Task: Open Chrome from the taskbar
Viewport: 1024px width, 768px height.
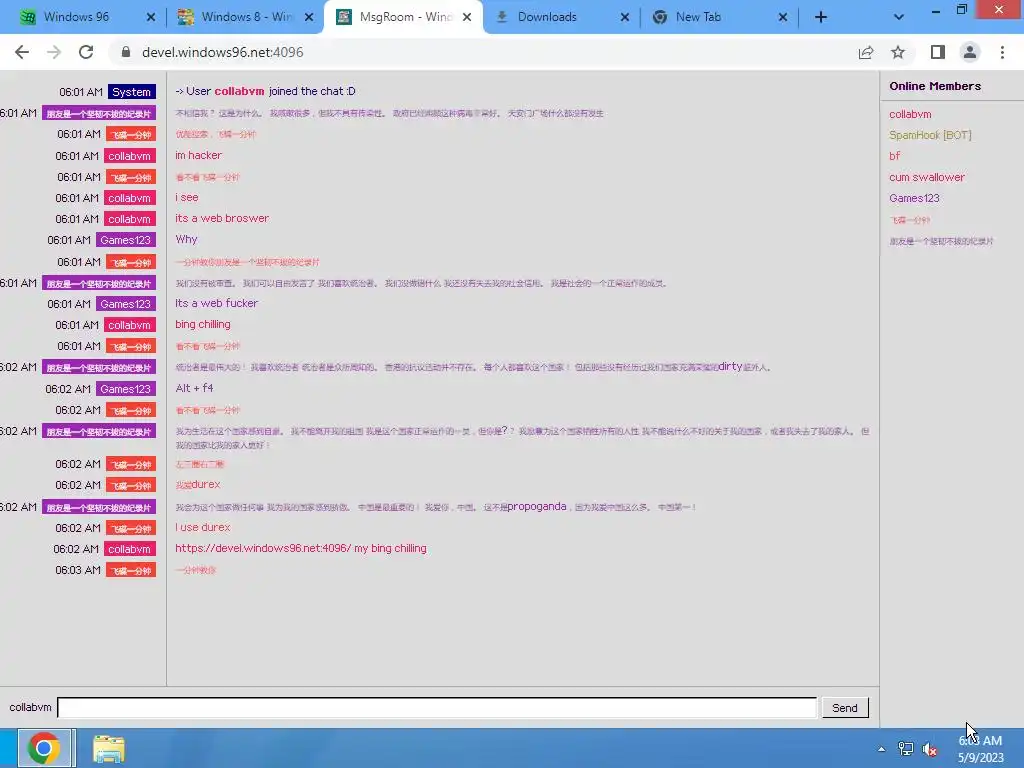Action: click(44, 748)
